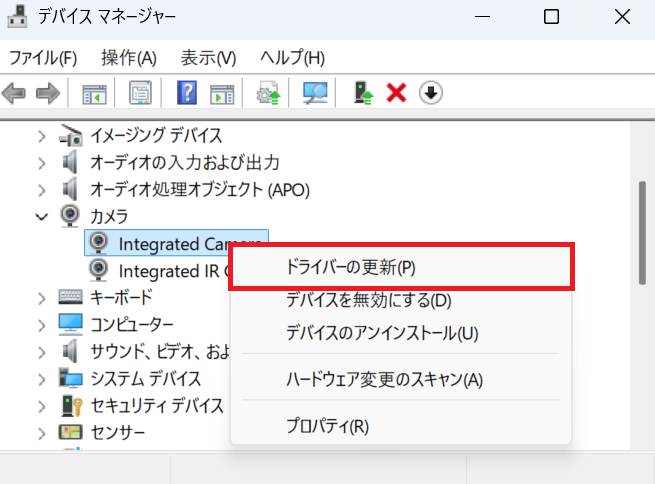Select the オーディオ処理オブジェクト (APO) label
This screenshot has height=484, width=655.
(x=200, y=190)
